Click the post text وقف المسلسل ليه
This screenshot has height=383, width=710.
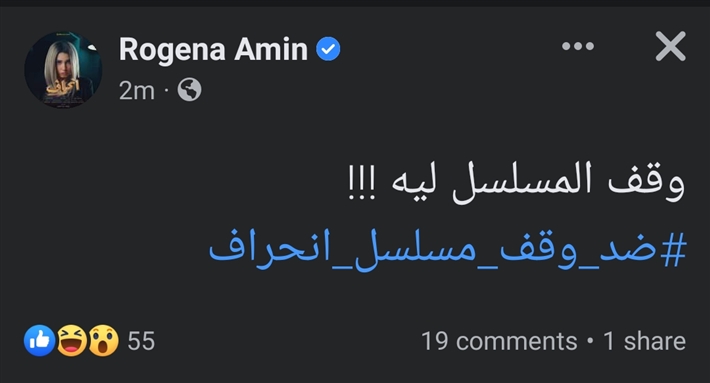[x=516, y=182]
